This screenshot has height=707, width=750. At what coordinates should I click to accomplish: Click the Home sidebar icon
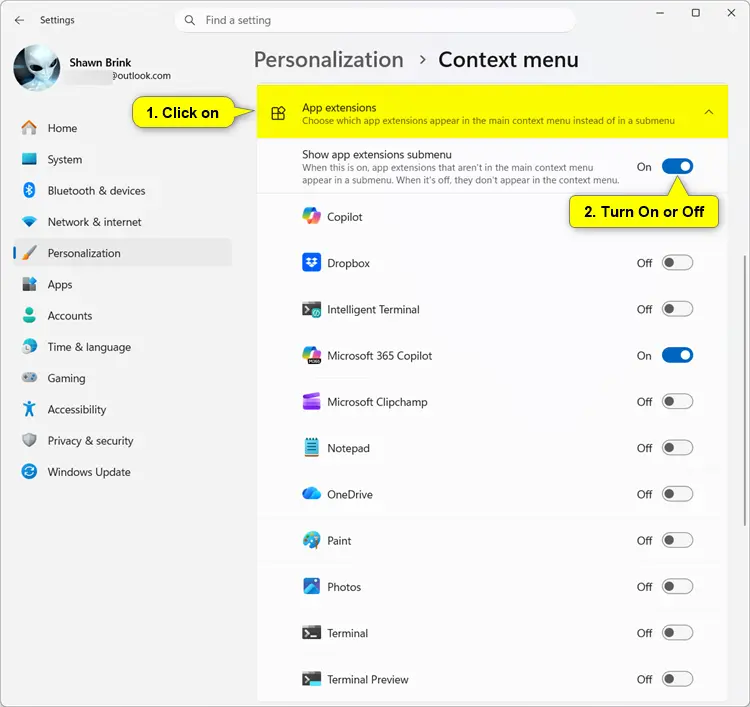pyautogui.click(x=29, y=128)
